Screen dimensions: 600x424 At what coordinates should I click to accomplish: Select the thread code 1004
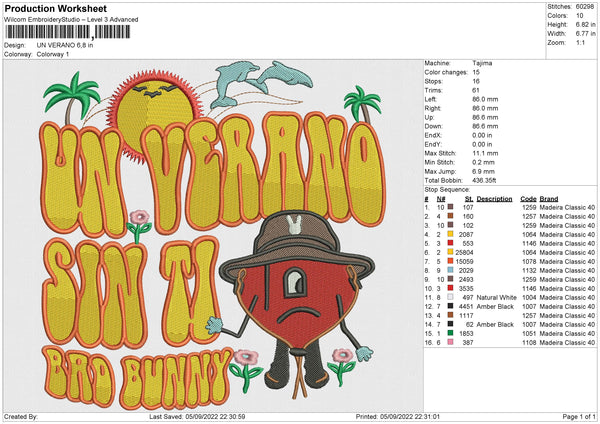click(x=529, y=297)
